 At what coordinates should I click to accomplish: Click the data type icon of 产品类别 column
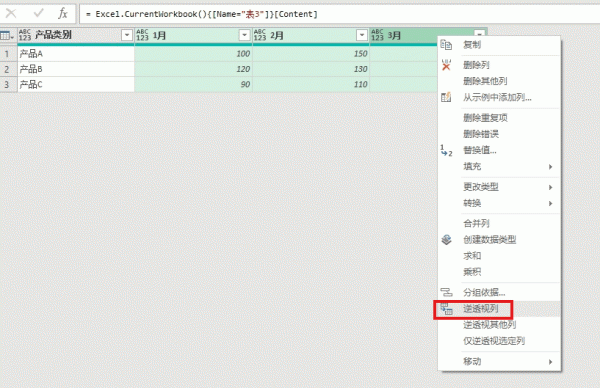(25, 35)
